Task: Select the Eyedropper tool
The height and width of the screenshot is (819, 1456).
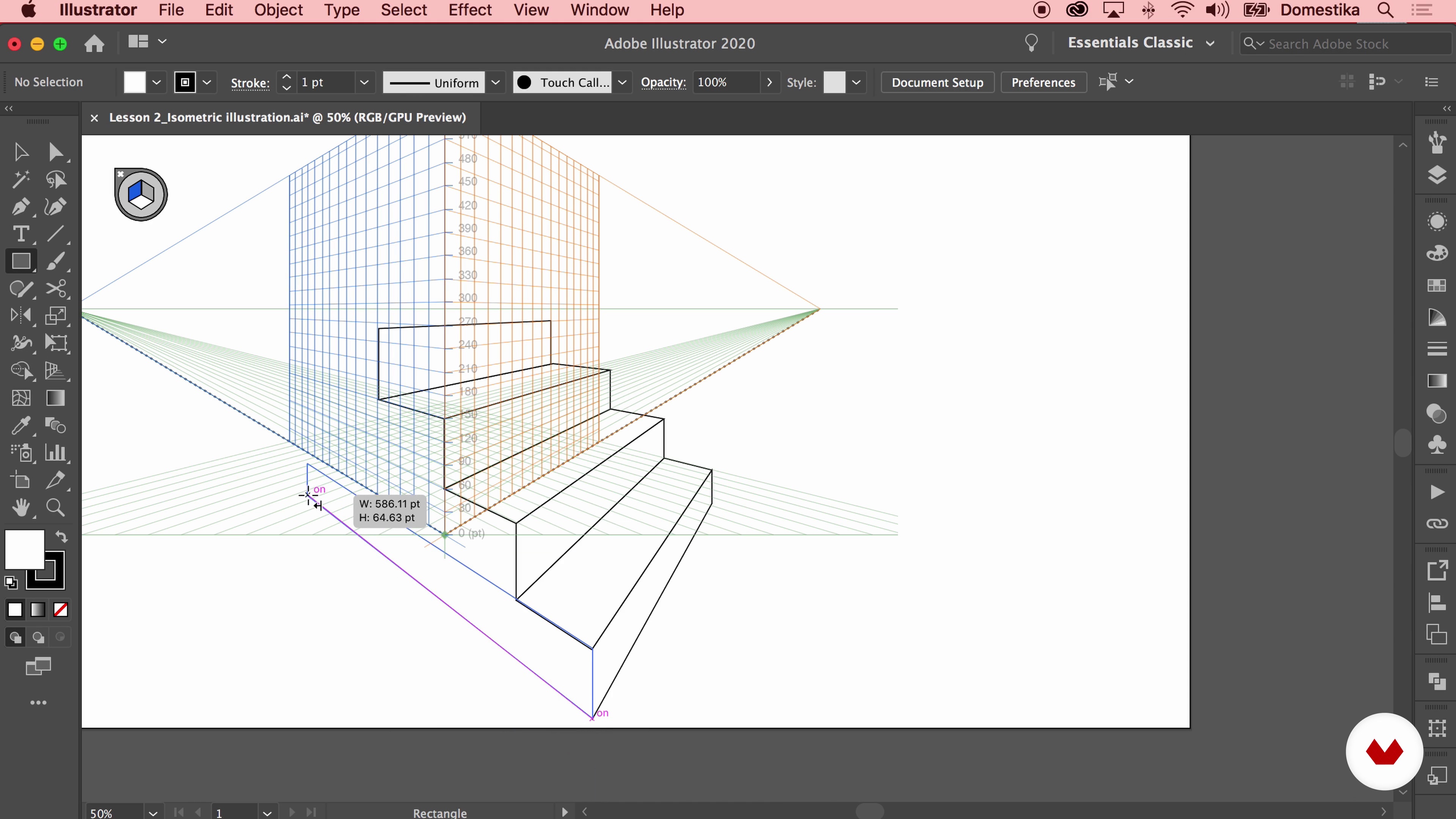Action: coord(21,425)
